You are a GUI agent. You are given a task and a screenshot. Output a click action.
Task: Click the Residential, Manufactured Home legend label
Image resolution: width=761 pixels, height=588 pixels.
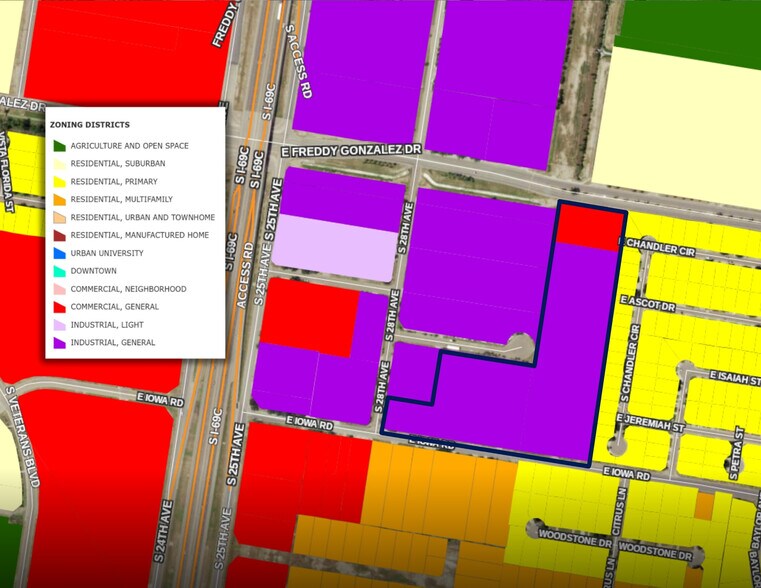point(139,235)
